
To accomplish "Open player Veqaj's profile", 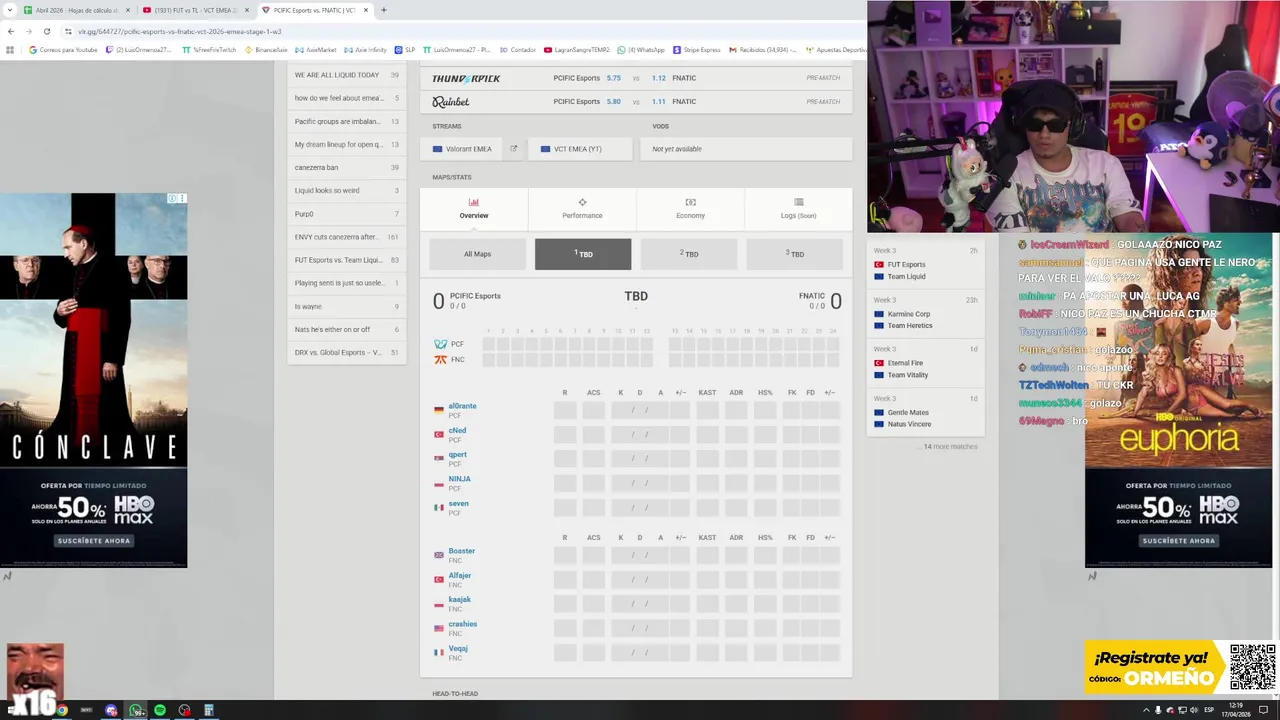I will [458, 648].
